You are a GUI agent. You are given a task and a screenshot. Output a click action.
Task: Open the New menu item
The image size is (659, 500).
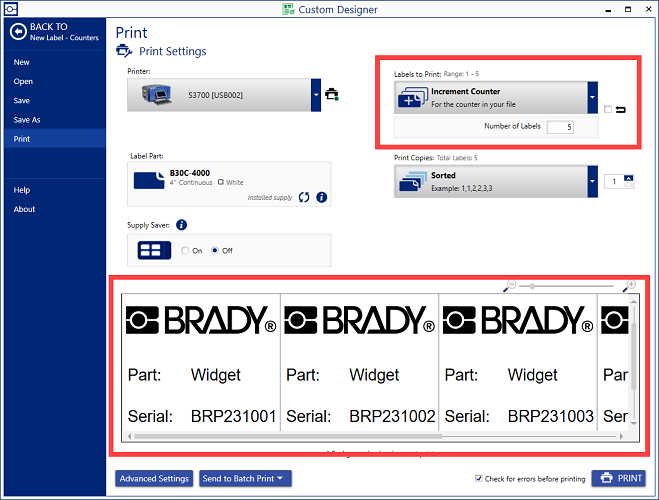(x=21, y=62)
